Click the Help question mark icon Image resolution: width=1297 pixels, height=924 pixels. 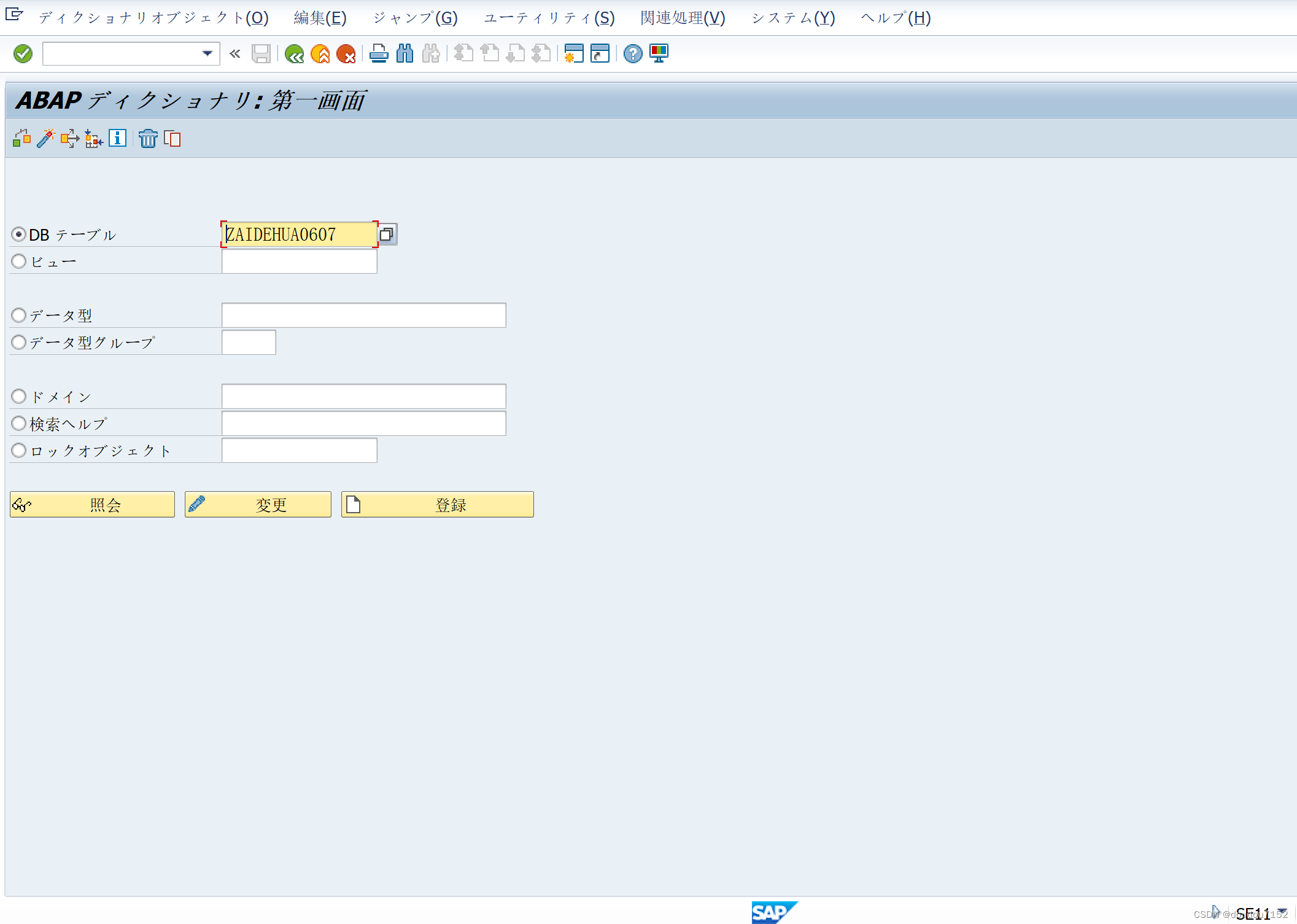(x=633, y=53)
